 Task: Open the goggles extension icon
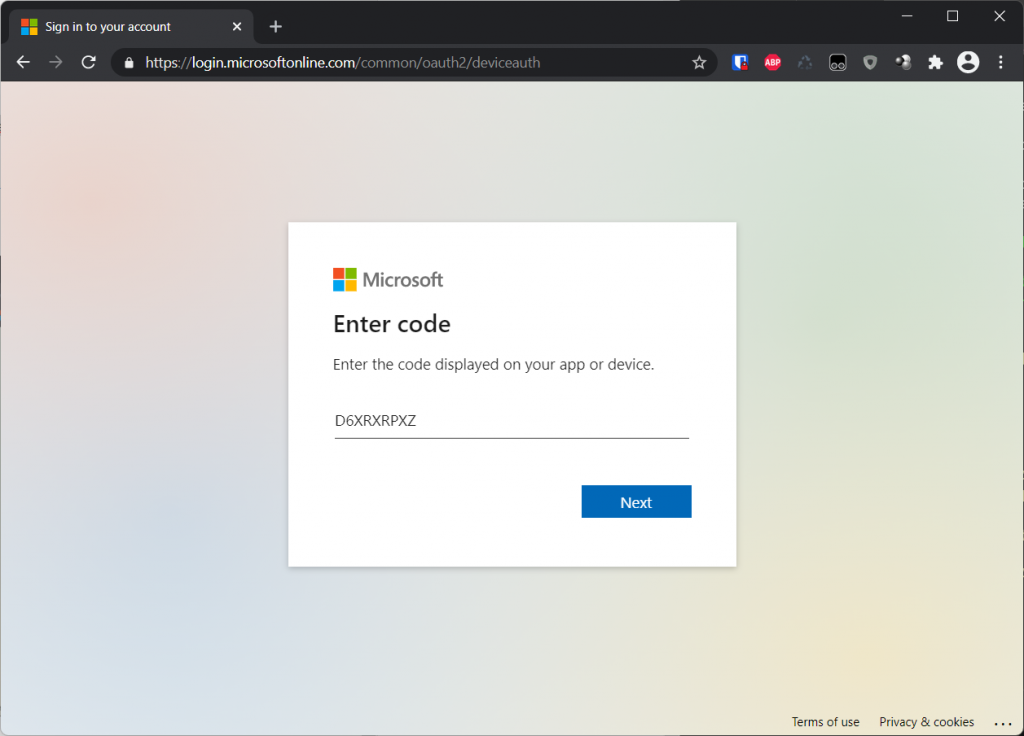tap(838, 63)
